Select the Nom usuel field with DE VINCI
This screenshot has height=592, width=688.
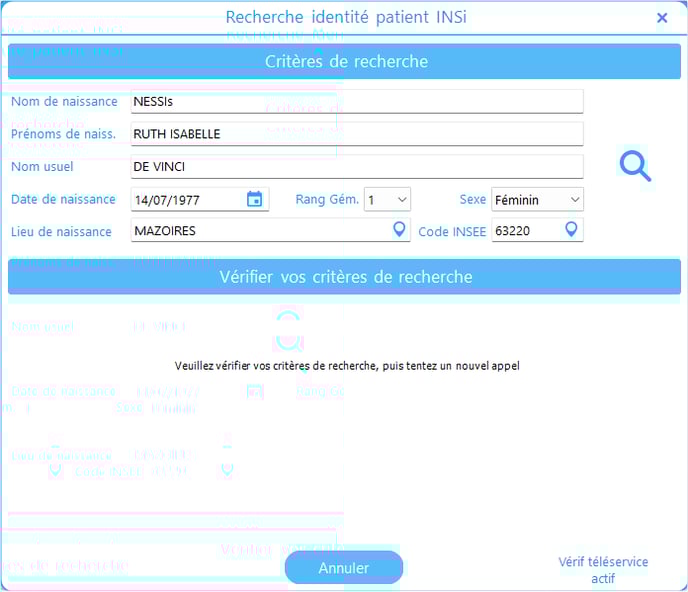tap(355, 166)
